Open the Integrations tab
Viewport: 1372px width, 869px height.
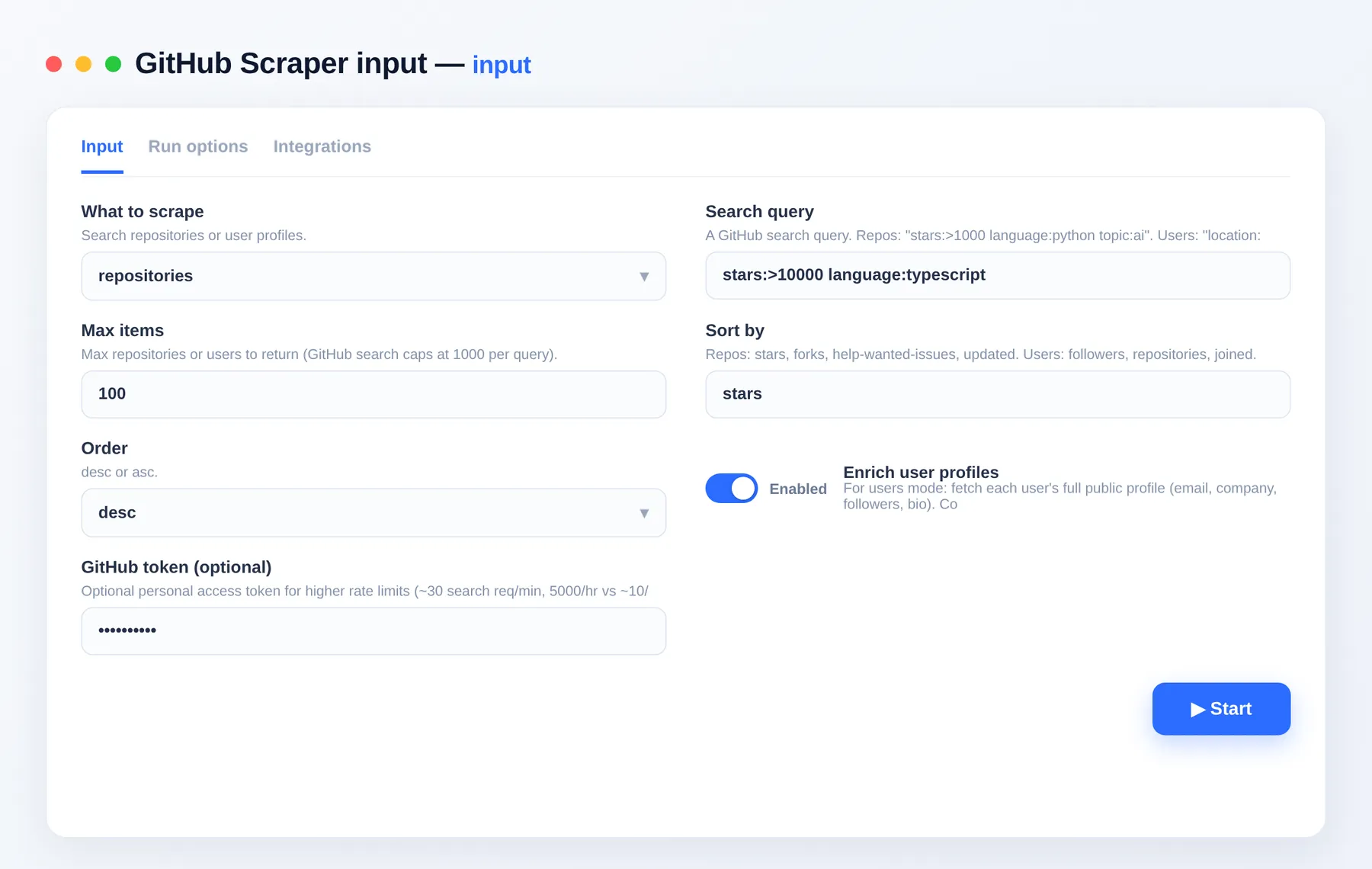322,146
